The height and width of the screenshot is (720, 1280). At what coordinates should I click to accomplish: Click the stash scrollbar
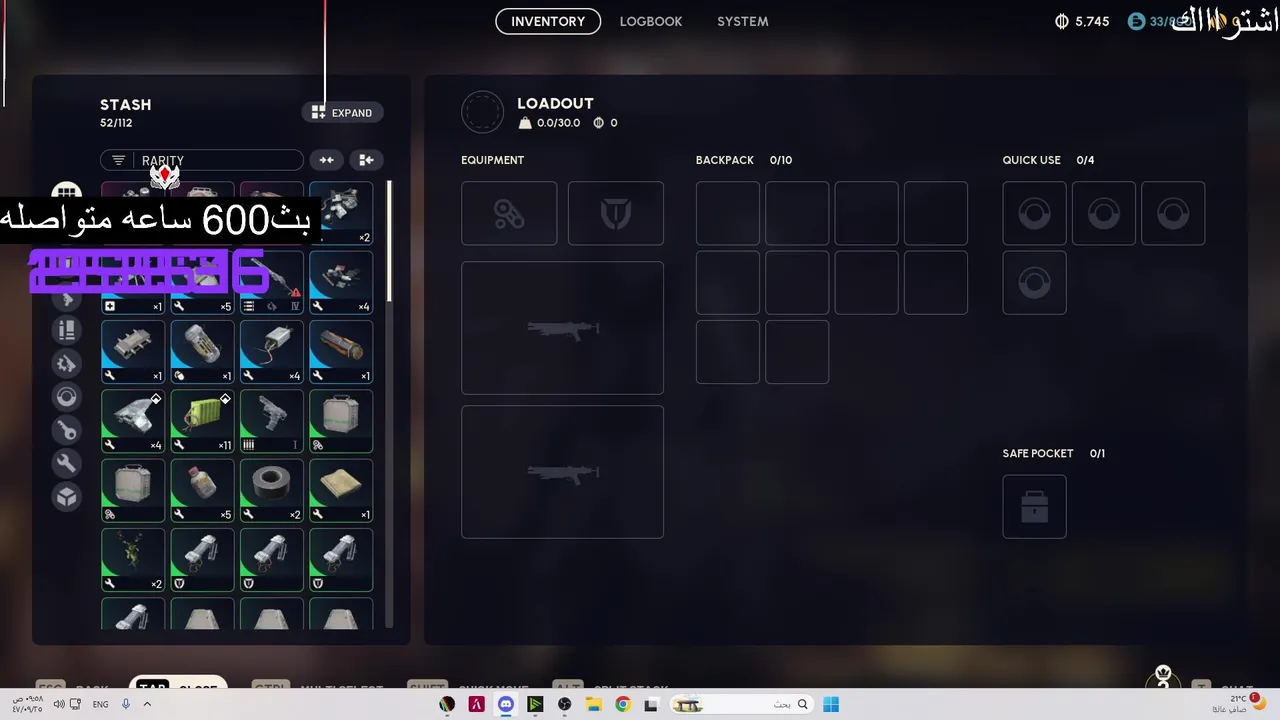[x=389, y=240]
